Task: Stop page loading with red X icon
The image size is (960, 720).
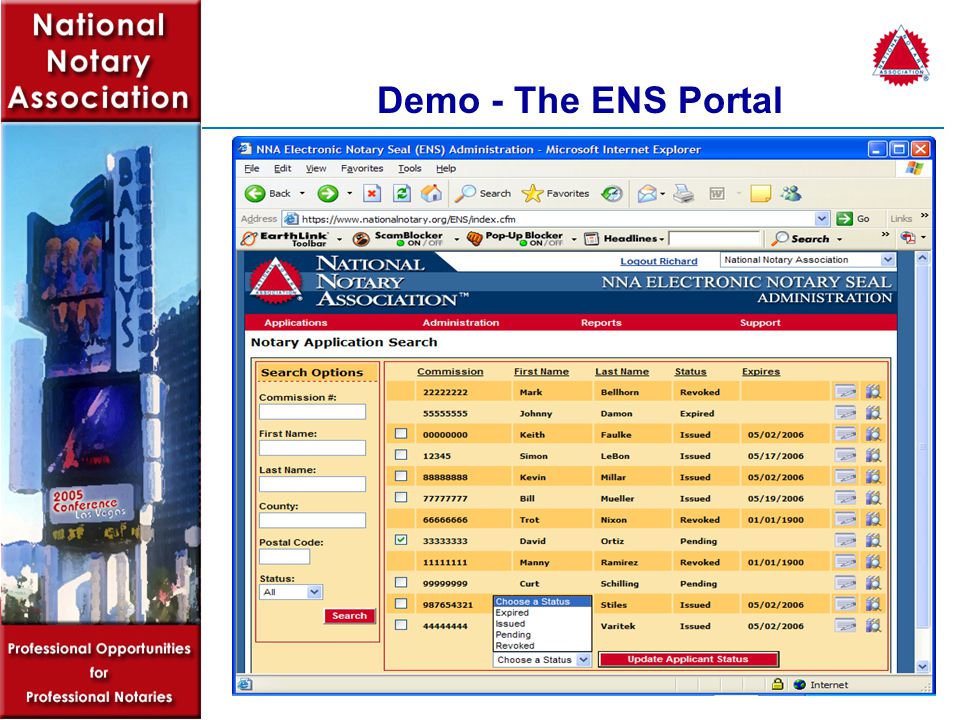Action: pos(372,193)
